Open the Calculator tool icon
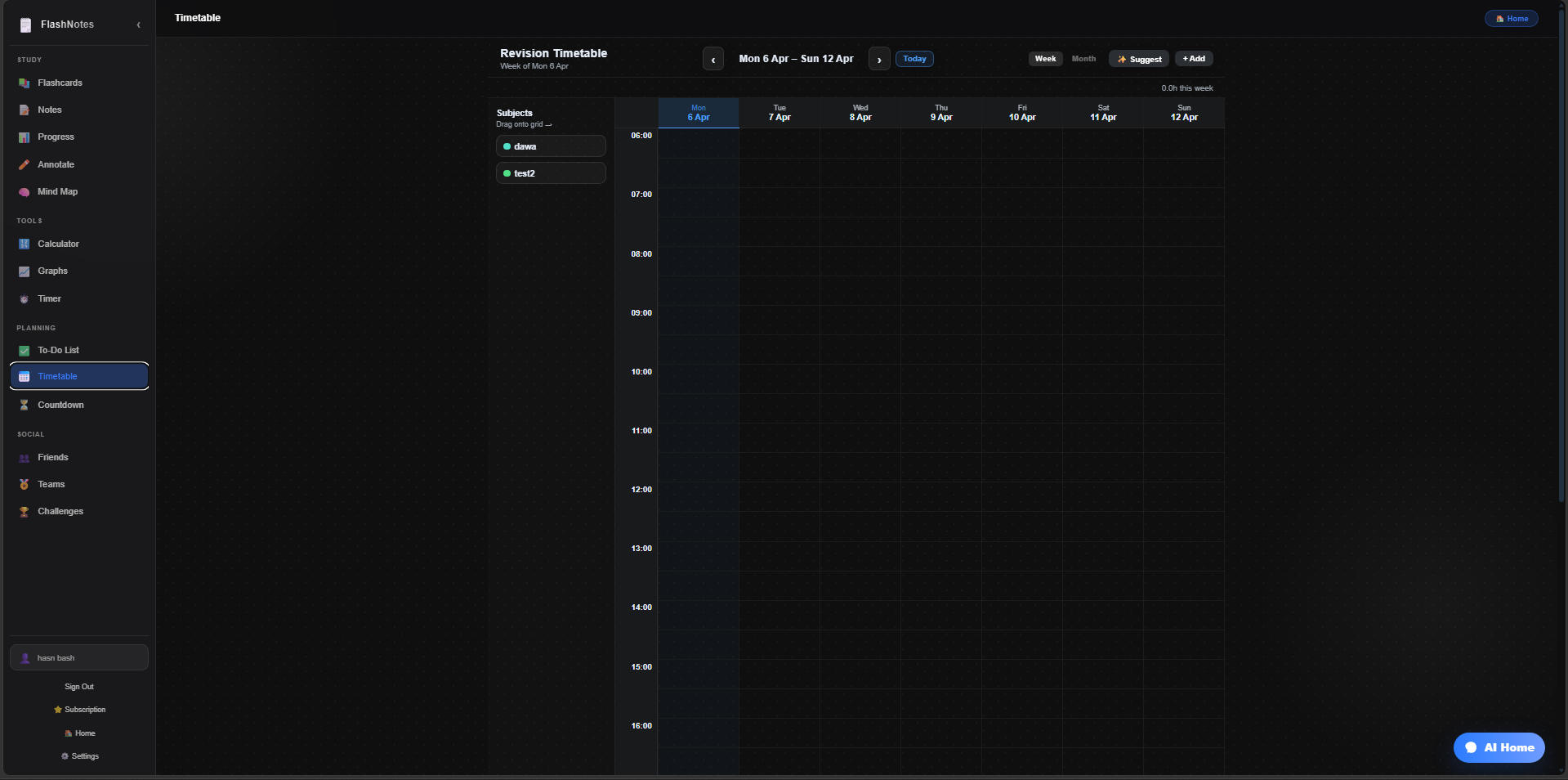Image resolution: width=1568 pixels, height=780 pixels. (x=25, y=244)
